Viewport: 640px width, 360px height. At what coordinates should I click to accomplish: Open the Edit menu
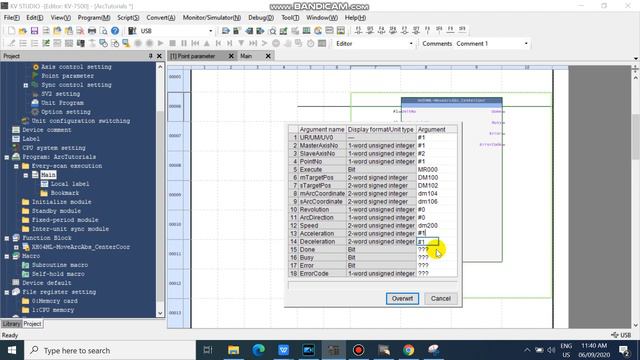click(x=34, y=18)
